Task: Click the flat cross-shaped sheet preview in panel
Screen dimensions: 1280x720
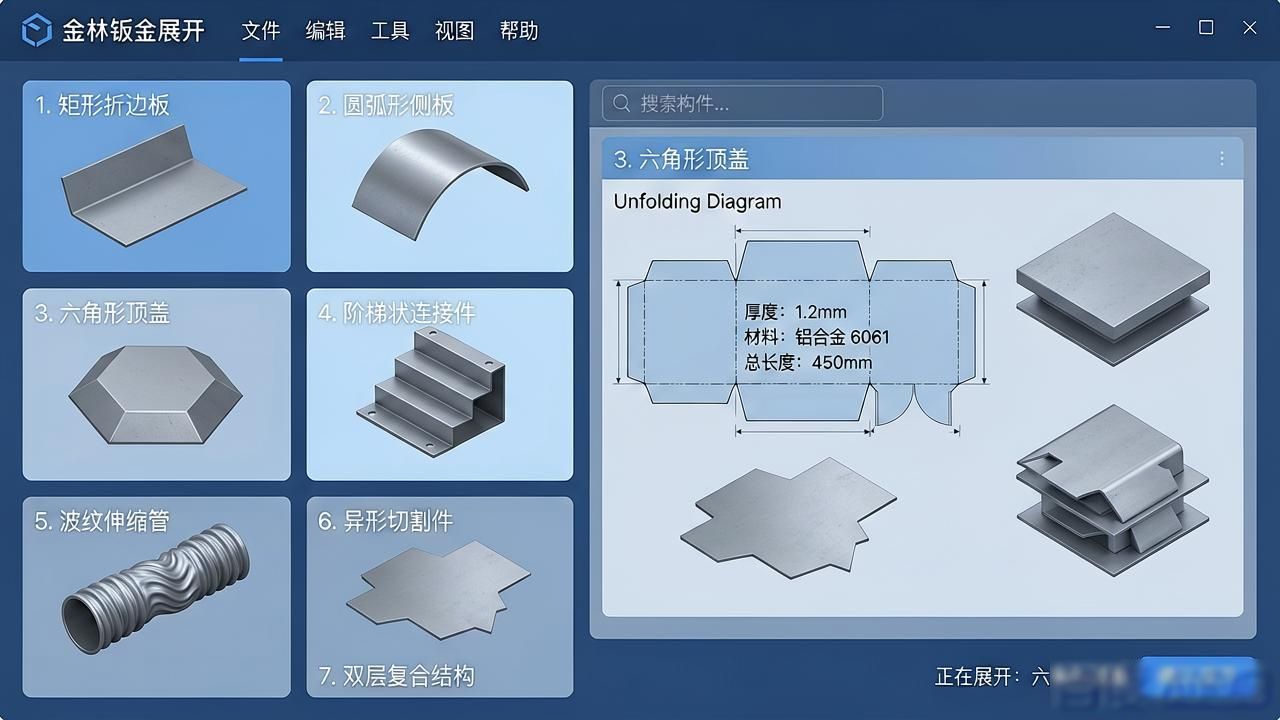Action: tap(788, 516)
